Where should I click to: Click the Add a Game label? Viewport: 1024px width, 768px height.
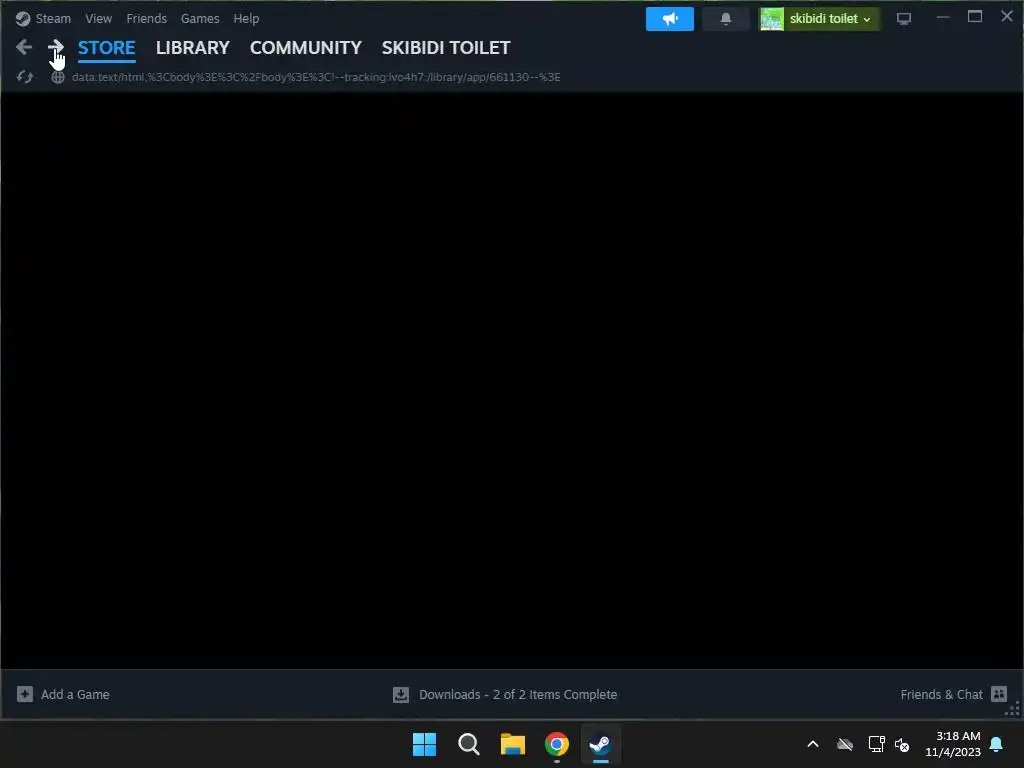point(75,694)
